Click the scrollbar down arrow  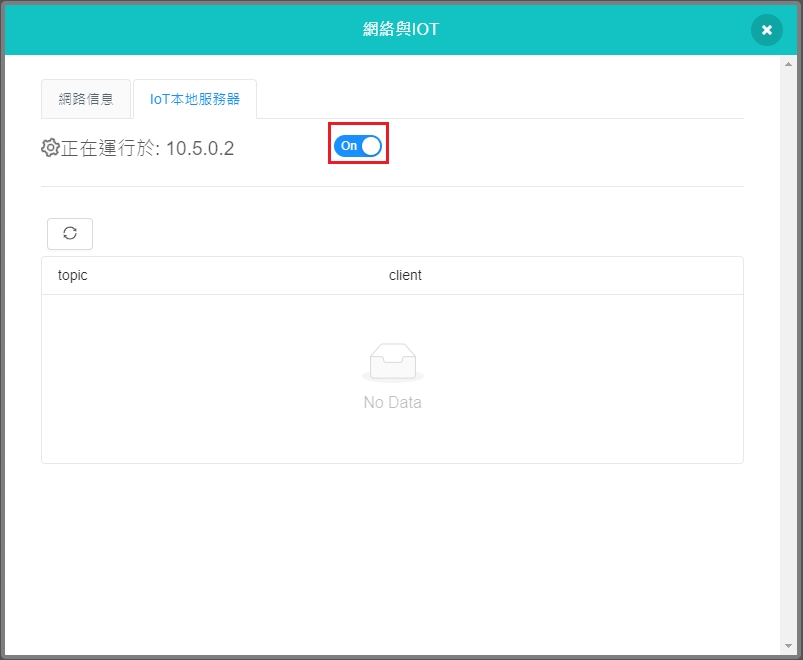pyautogui.click(x=789, y=646)
